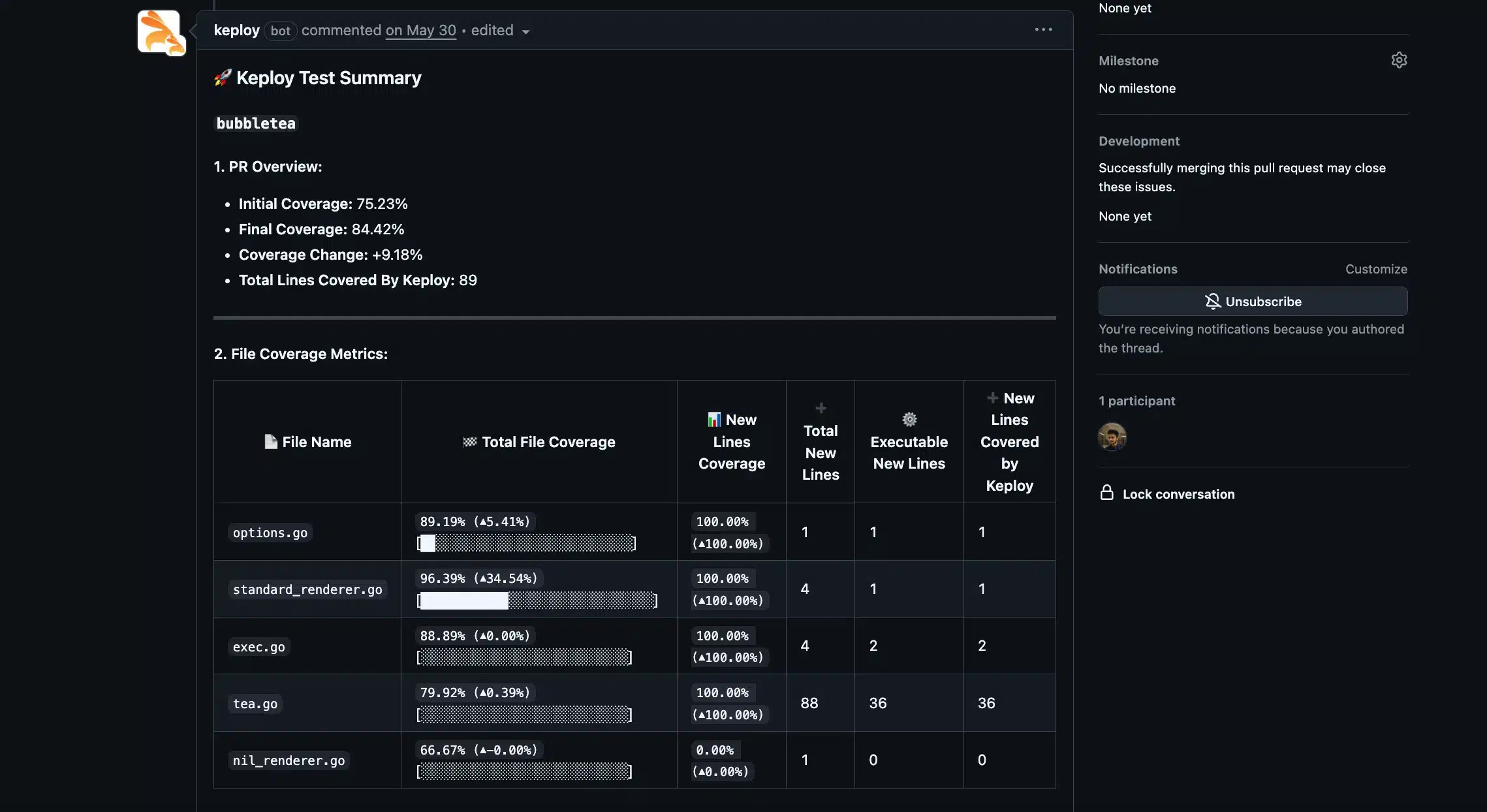Click Coverage Change +9.18% bullet
1487x812 pixels.
point(330,255)
